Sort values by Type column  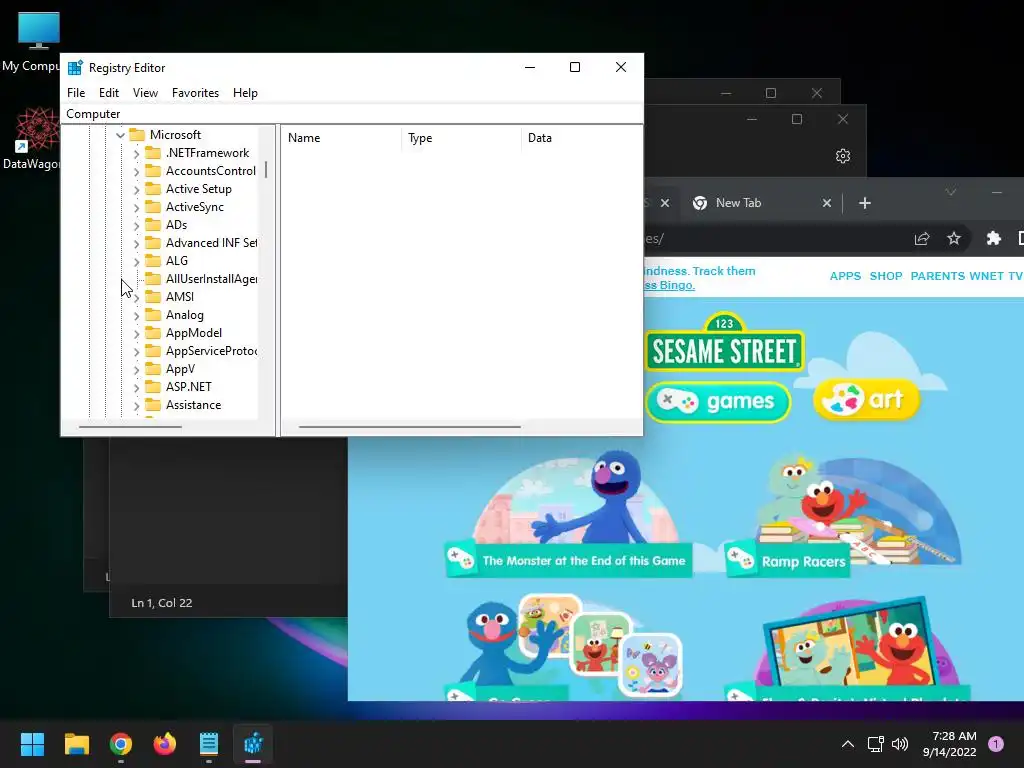tap(461, 138)
